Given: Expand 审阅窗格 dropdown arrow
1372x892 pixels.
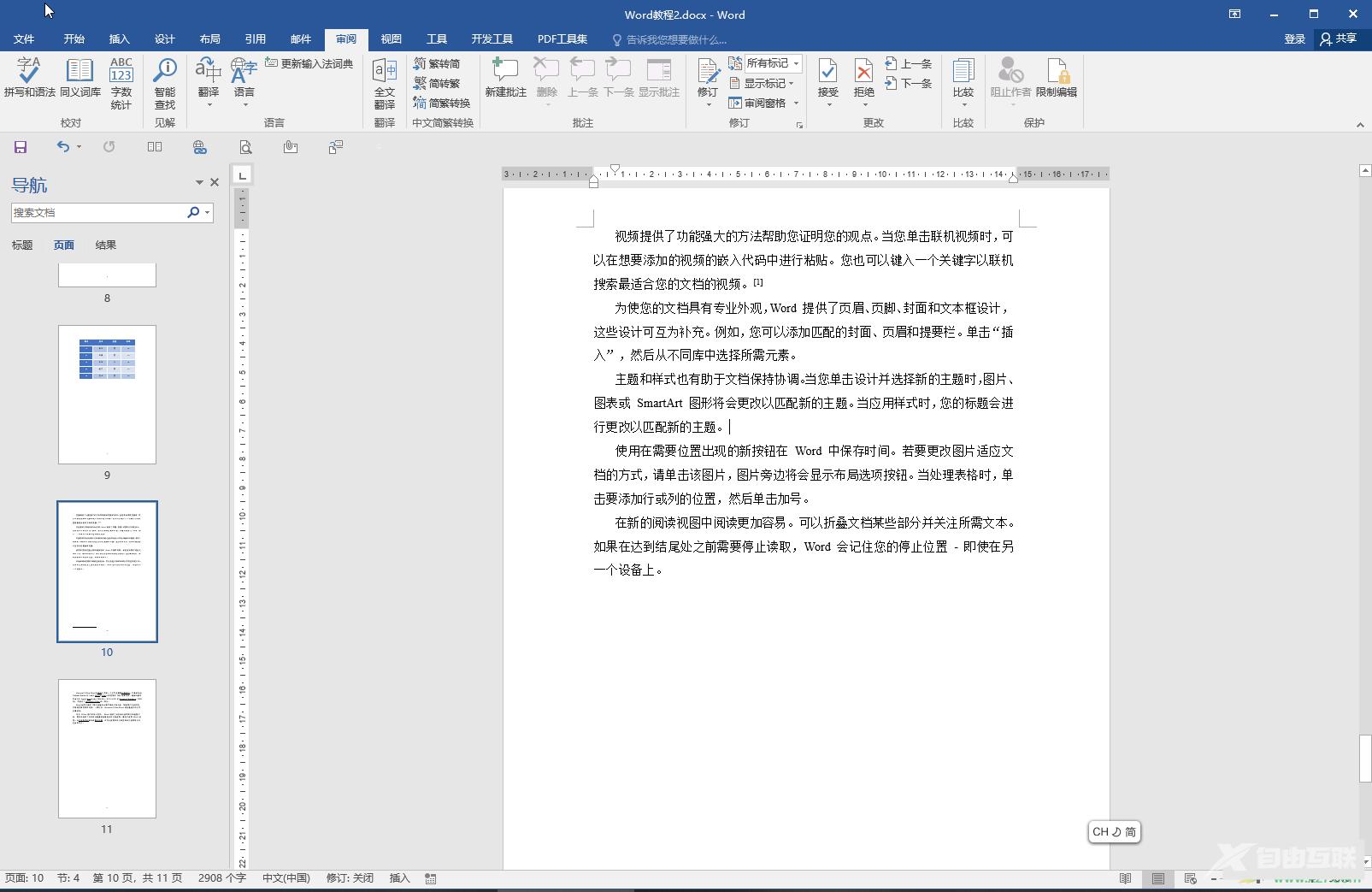Looking at the screenshot, I should point(796,103).
